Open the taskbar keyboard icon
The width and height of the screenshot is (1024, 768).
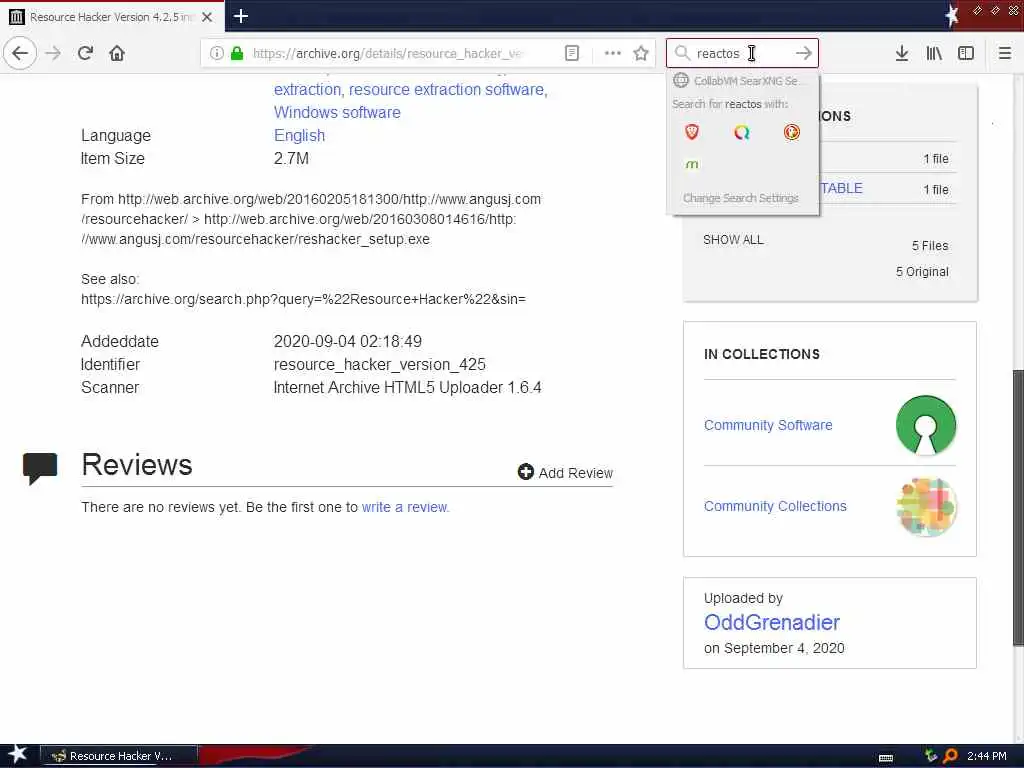tap(886, 757)
